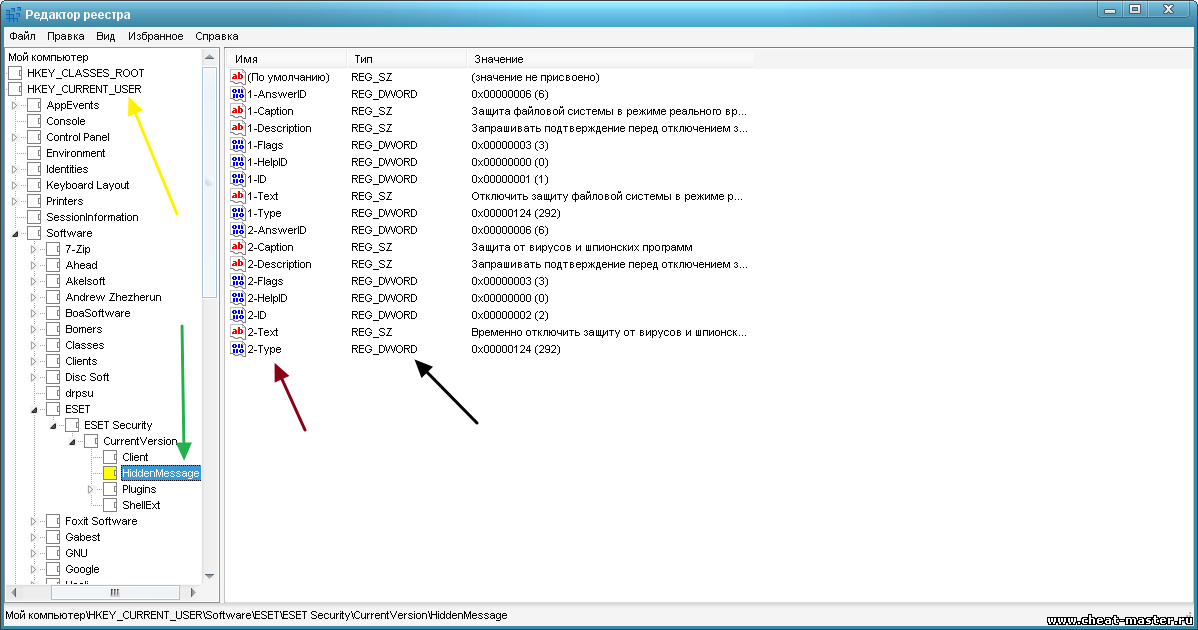Select the Andrew Zhezherun key
Screen dimensions: 1198x630
click(113, 298)
